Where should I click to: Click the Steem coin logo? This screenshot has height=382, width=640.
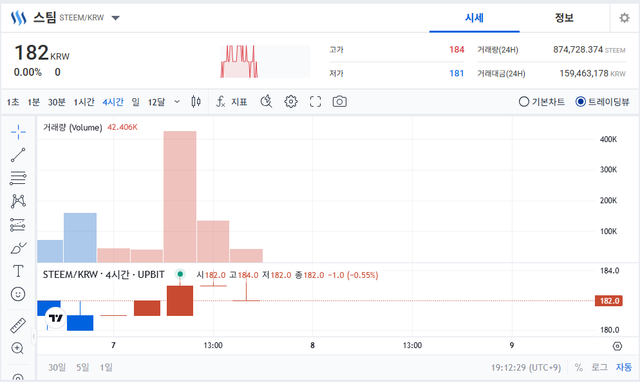[18, 18]
